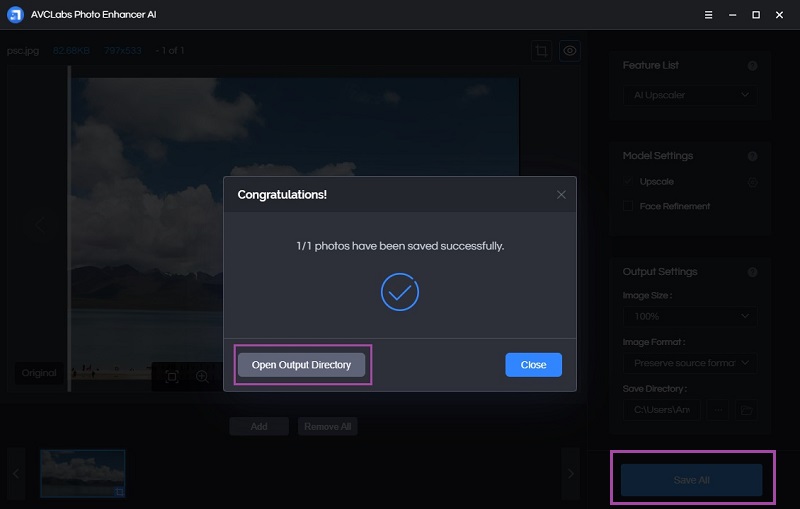The height and width of the screenshot is (509, 800).
Task: Click the Add button below the preview
Action: coord(259,426)
